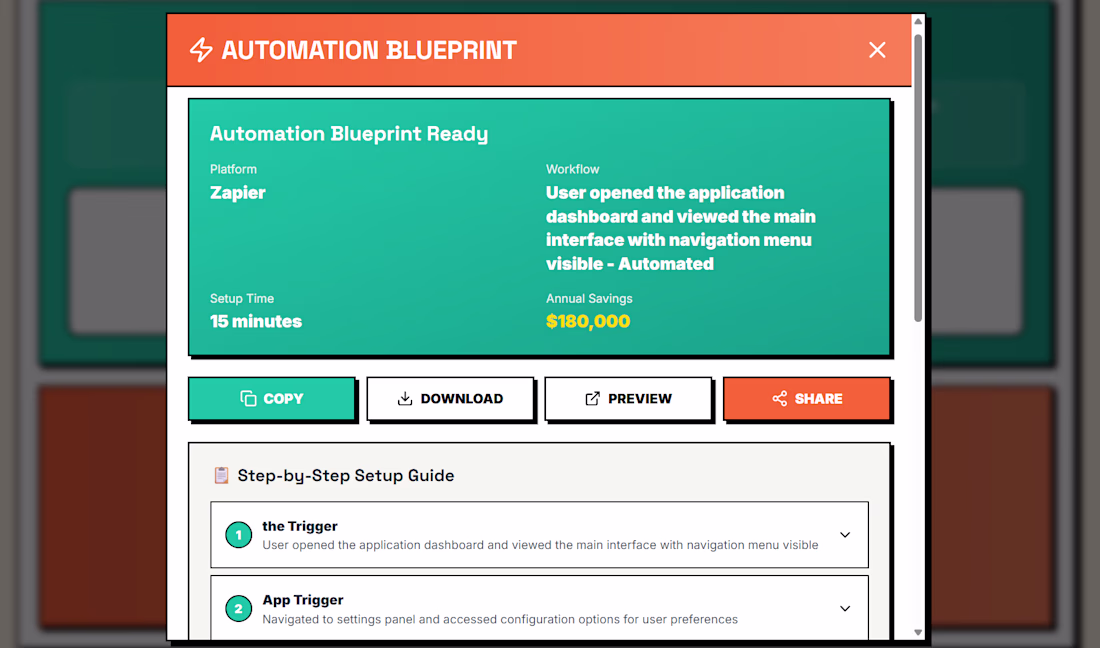
Task: Click step 1 description about application dashboard
Action: (x=540, y=545)
